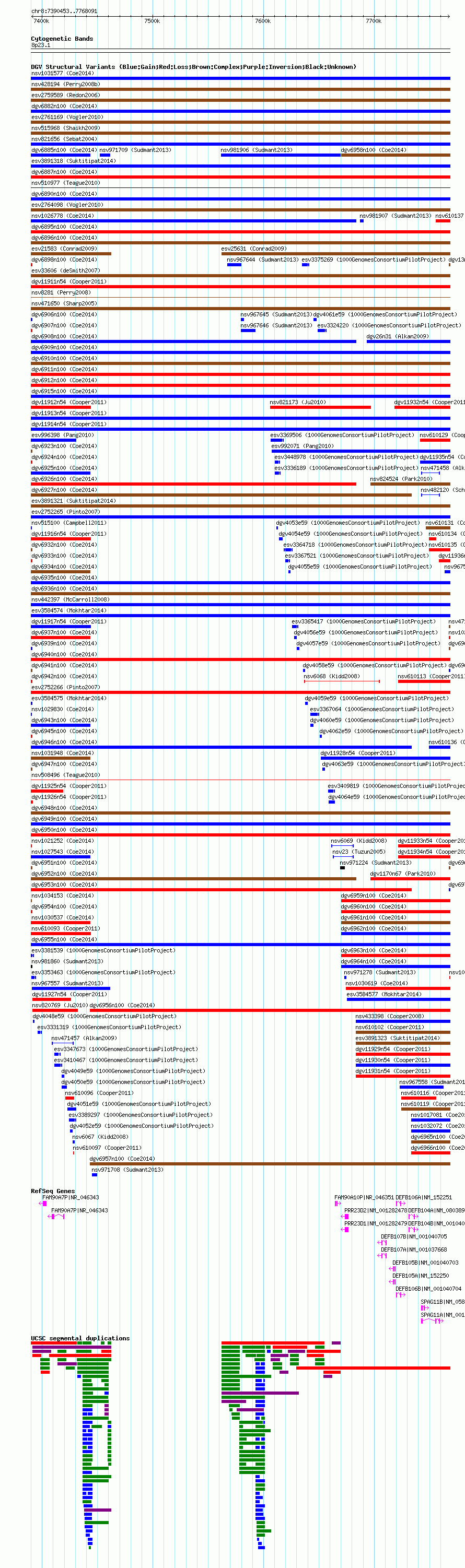Select variant nsv471457 (Alkan2009)

coord(84,1040)
